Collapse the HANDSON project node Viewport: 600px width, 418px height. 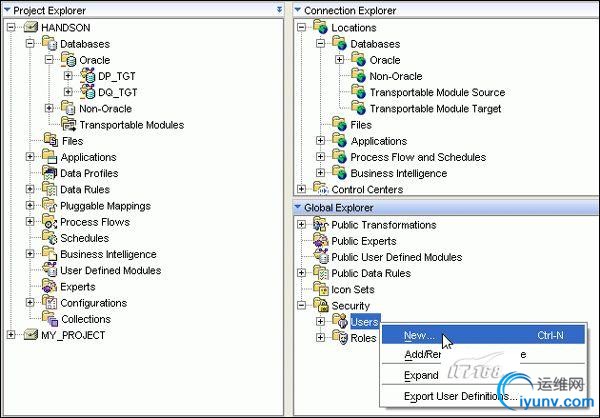pos(11,27)
